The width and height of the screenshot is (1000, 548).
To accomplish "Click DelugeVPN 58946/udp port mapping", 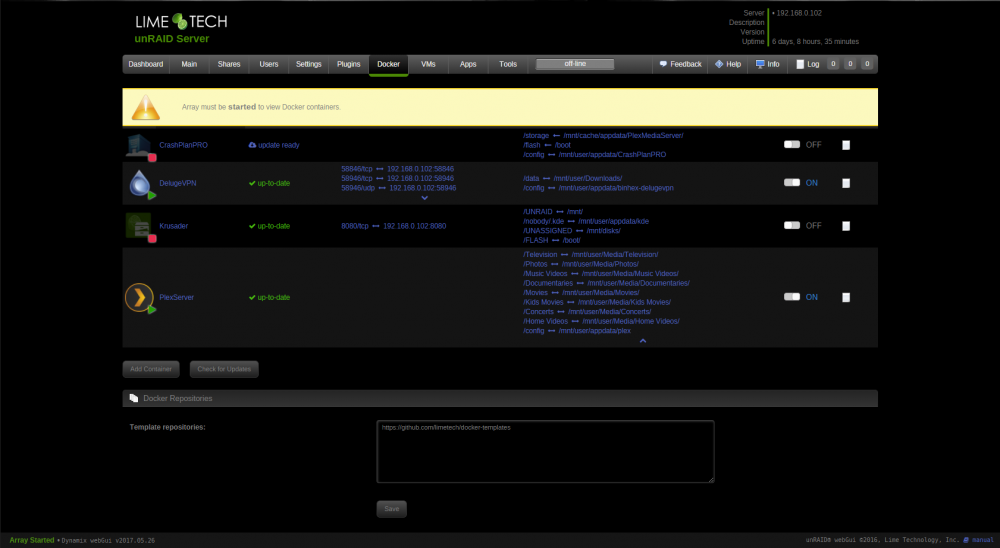I will point(399,188).
